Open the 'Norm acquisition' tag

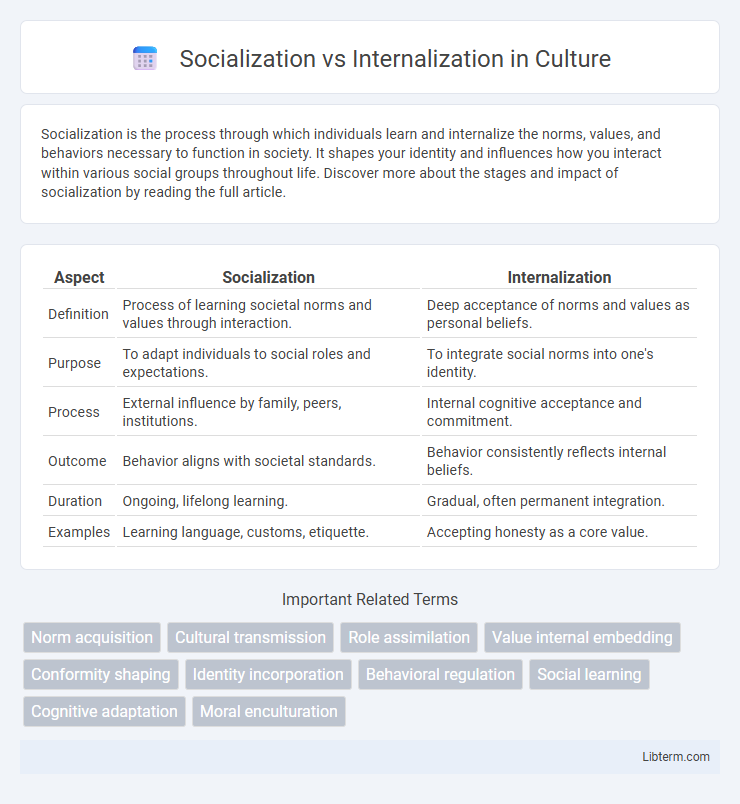tap(92, 637)
